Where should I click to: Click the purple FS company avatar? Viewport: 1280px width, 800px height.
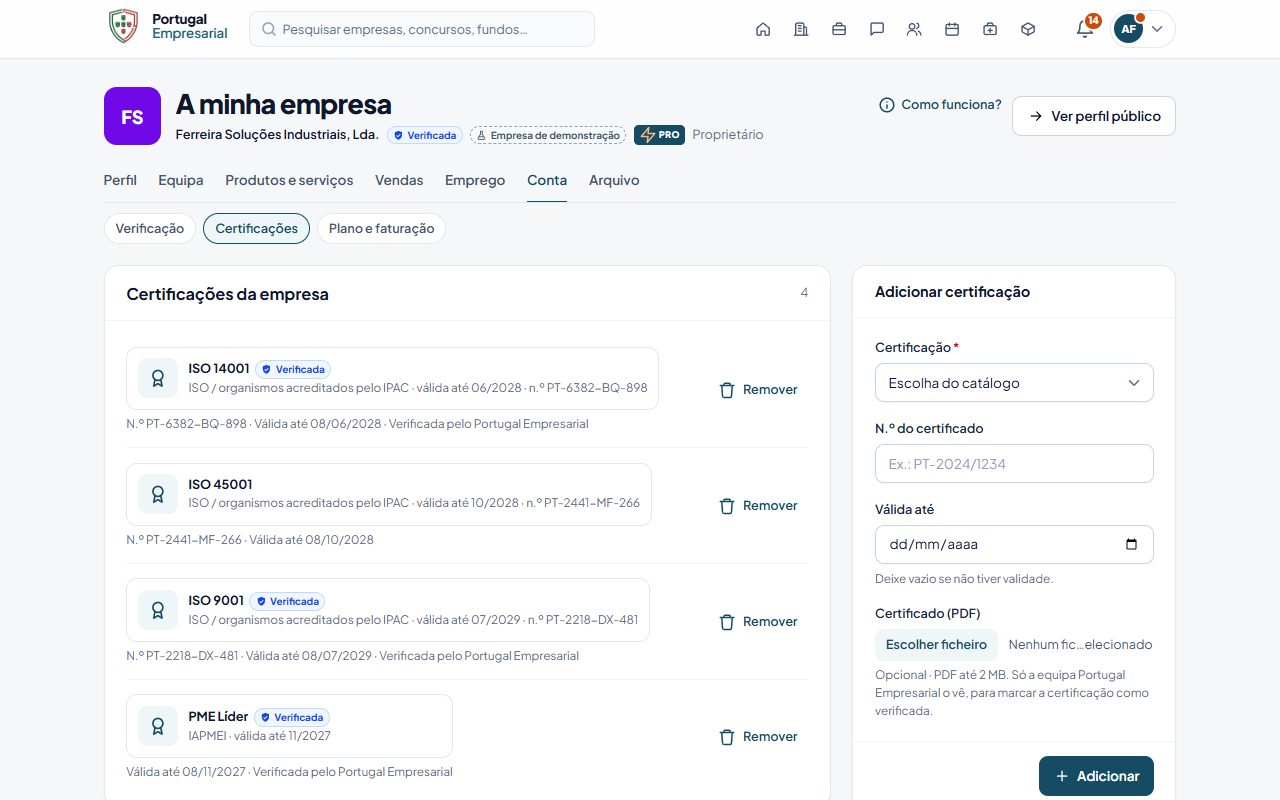click(132, 116)
